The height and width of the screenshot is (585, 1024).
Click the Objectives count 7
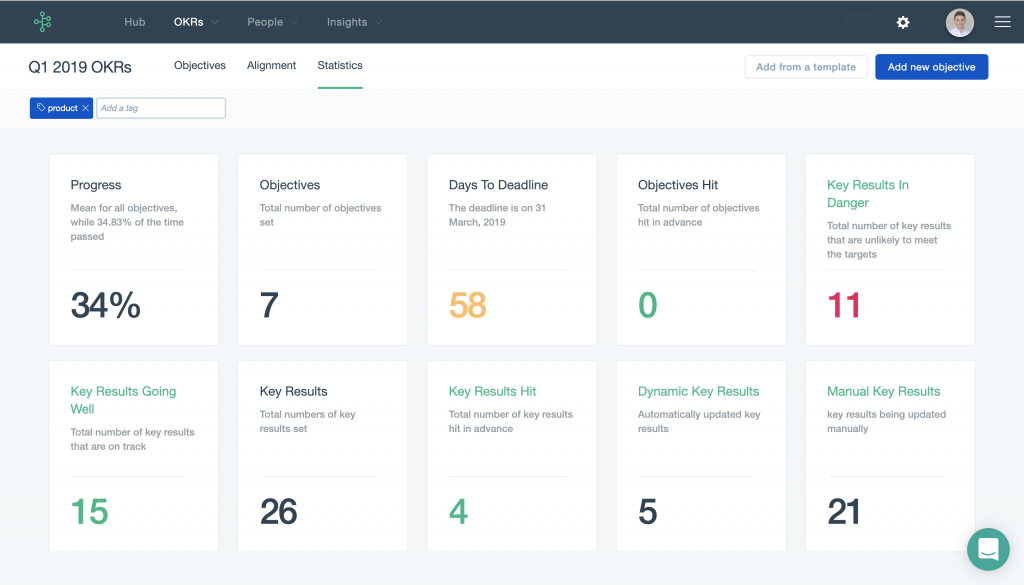tap(269, 305)
